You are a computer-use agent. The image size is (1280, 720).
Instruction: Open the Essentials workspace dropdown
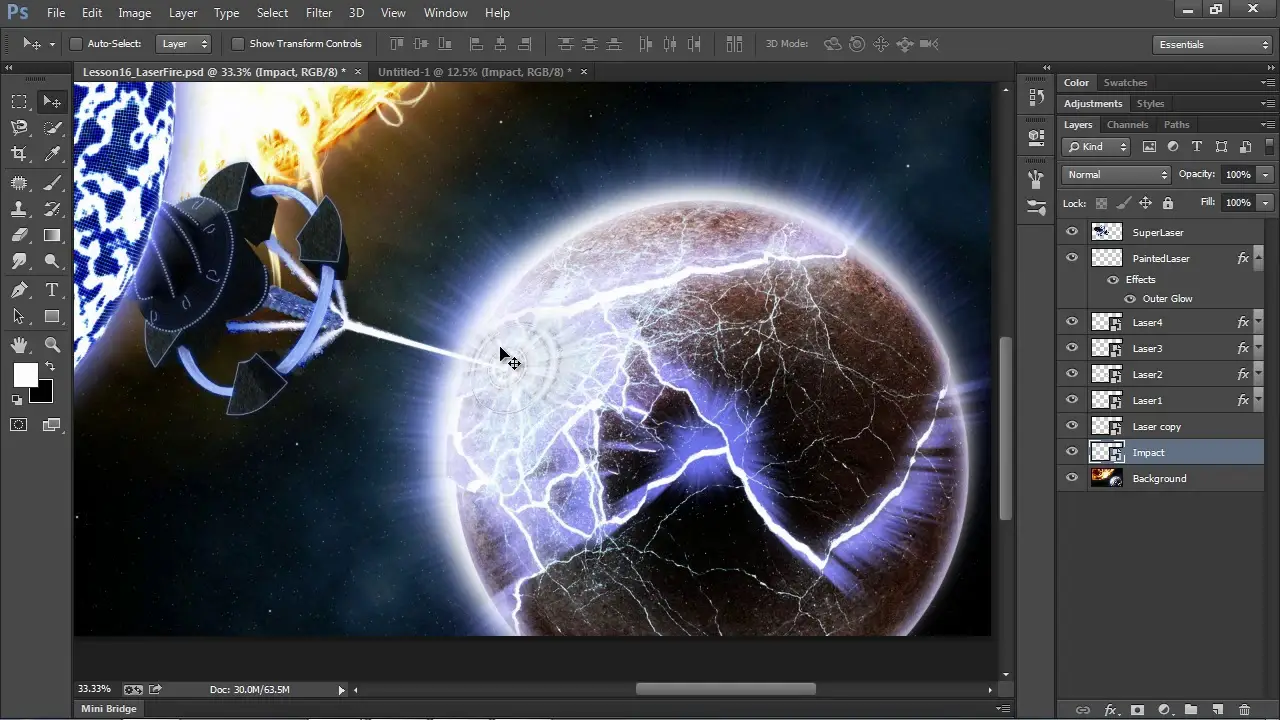pyautogui.click(x=1211, y=44)
